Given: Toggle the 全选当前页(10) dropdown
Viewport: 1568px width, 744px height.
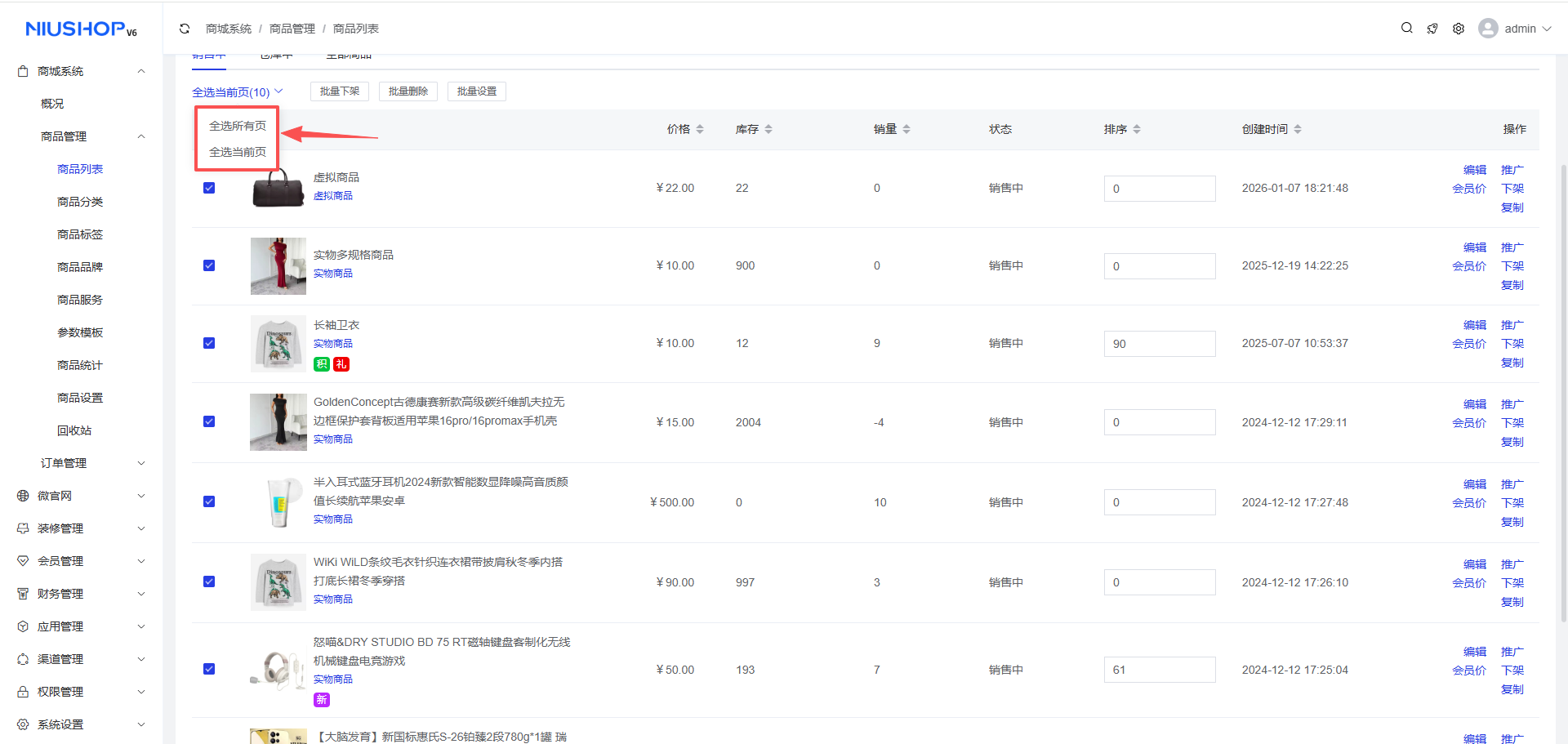Looking at the screenshot, I should (x=237, y=92).
